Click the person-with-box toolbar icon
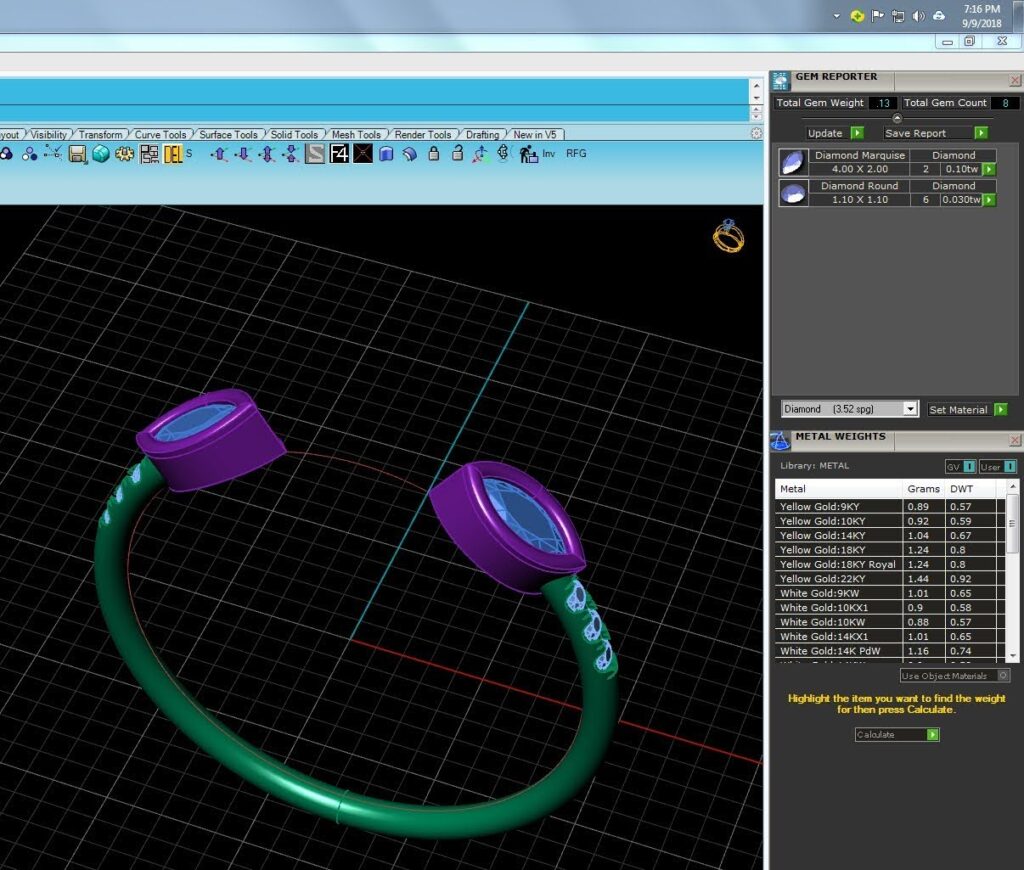This screenshot has width=1024, height=870. [528, 154]
